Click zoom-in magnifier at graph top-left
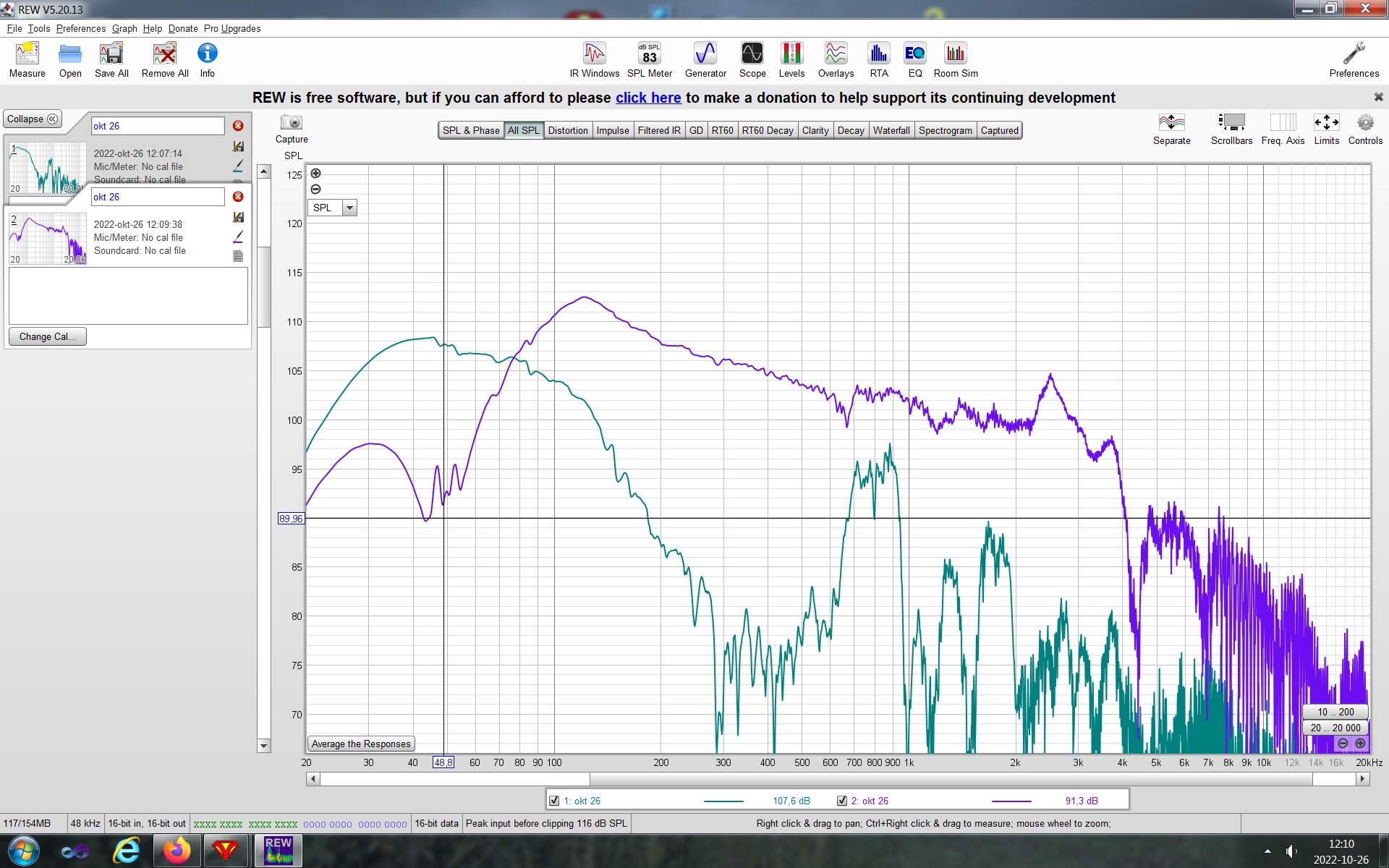The width and height of the screenshot is (1389, 868). 315,174
